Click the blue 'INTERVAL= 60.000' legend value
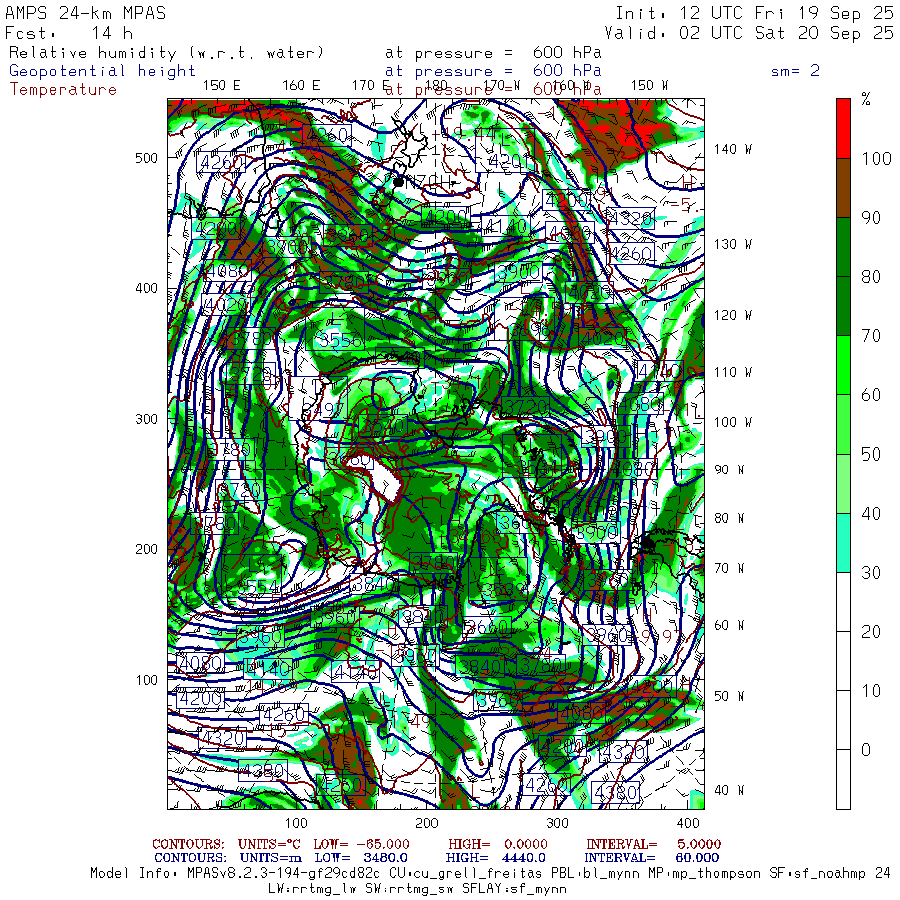This screenshot has height=900, width=900. (651, 858)
